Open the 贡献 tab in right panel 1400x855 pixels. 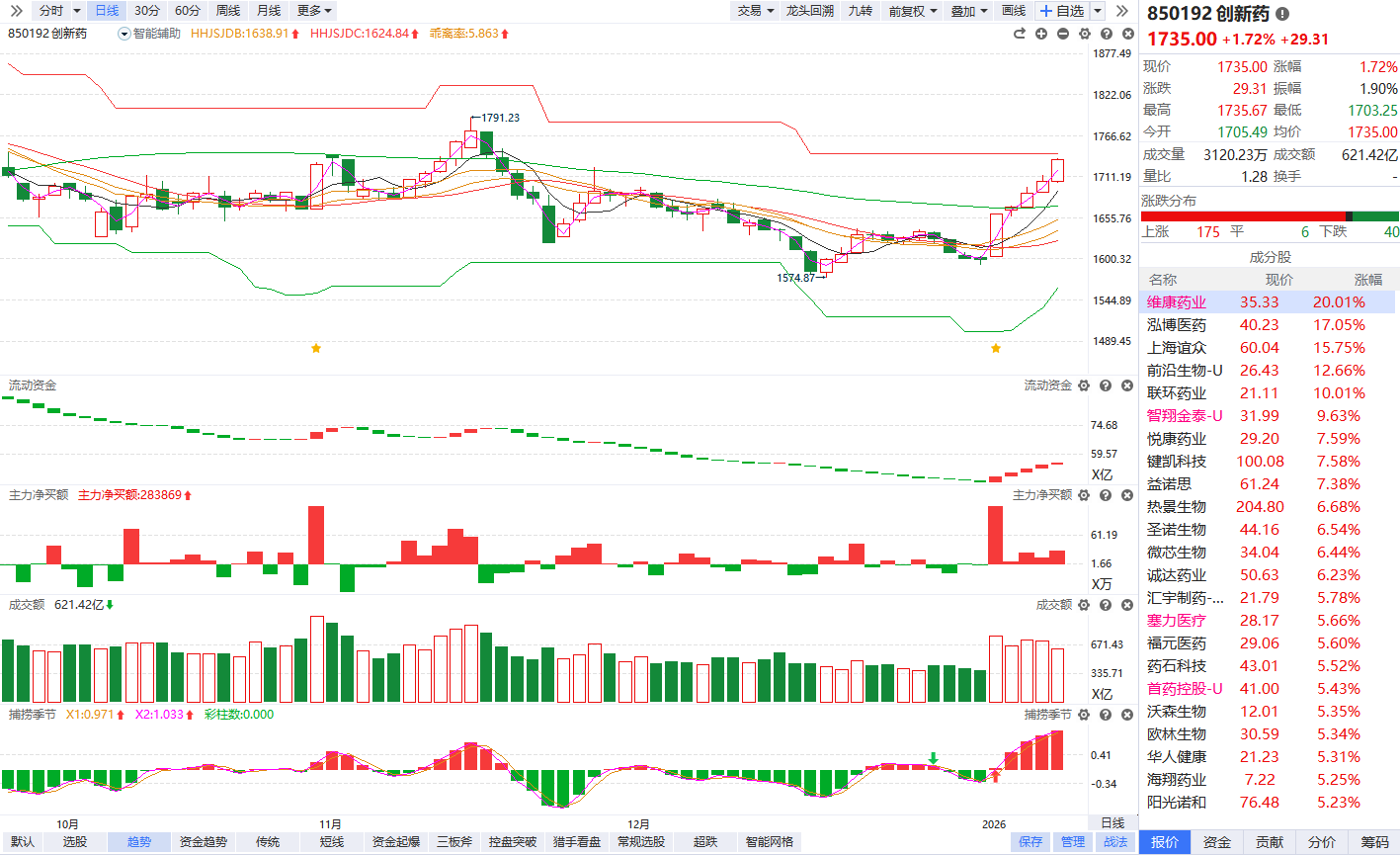[1270, 842]
